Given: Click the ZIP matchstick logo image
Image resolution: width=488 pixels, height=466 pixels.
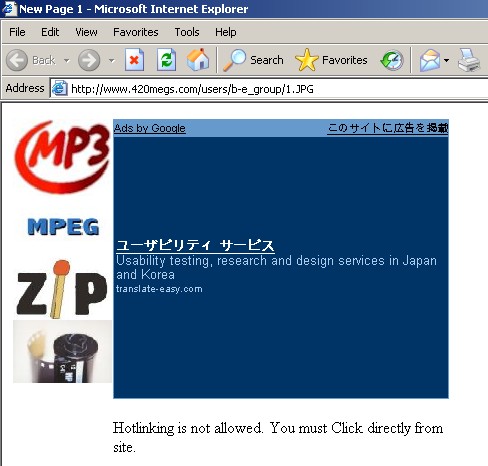Looking at the screenshot, I should tap(62, 289).
